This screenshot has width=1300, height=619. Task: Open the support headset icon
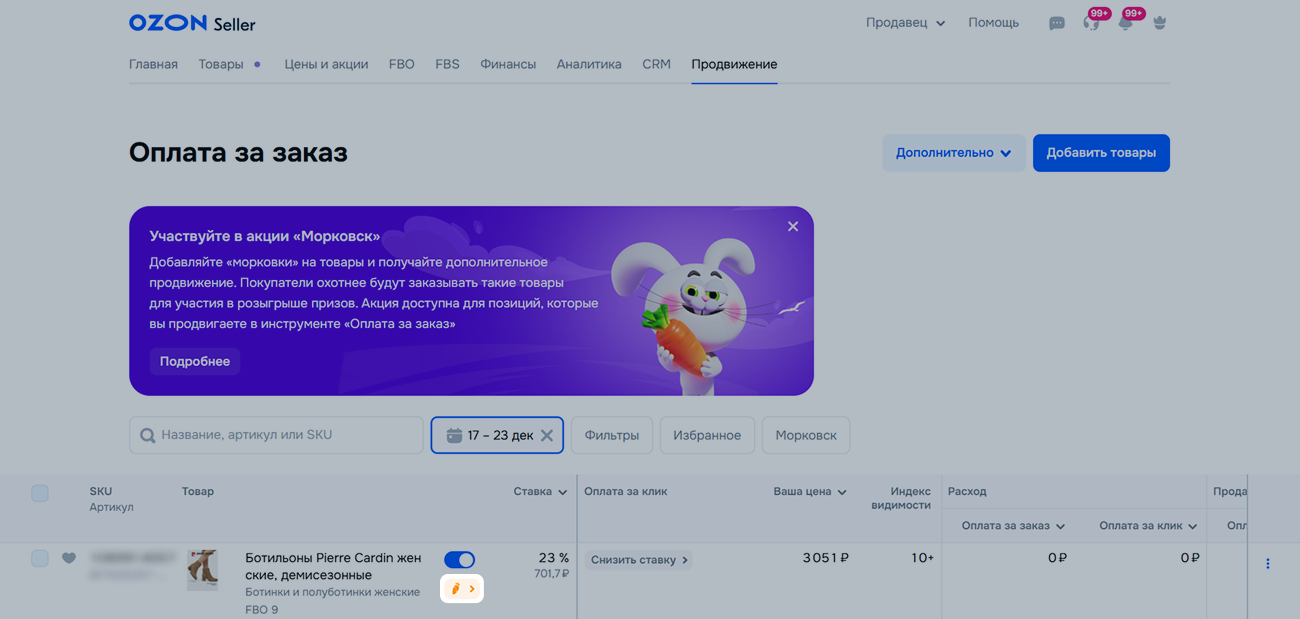click(x=1091, y=23)
